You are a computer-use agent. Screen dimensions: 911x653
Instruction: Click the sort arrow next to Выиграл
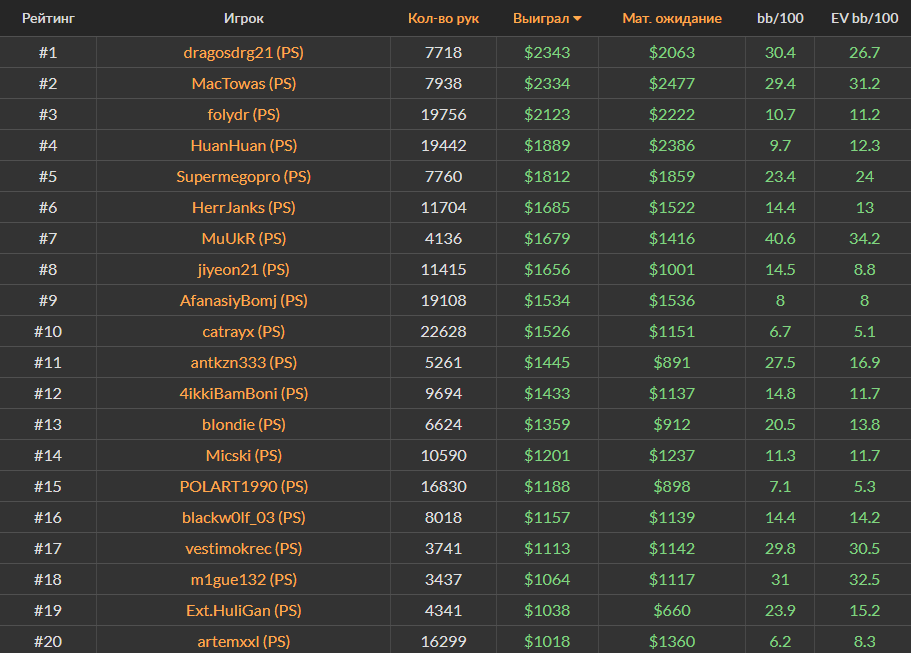(x=577, y=19)
